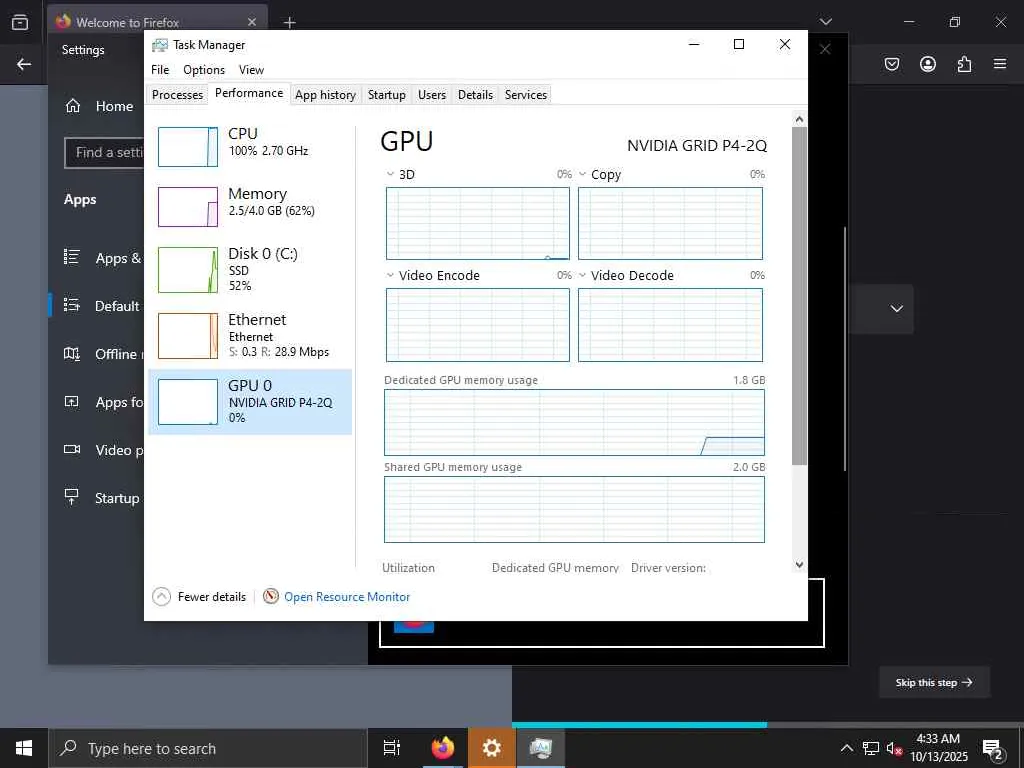1024x768 pixels.
Task: Select the Ethernet performance item
Action: [x=250, y=335]
